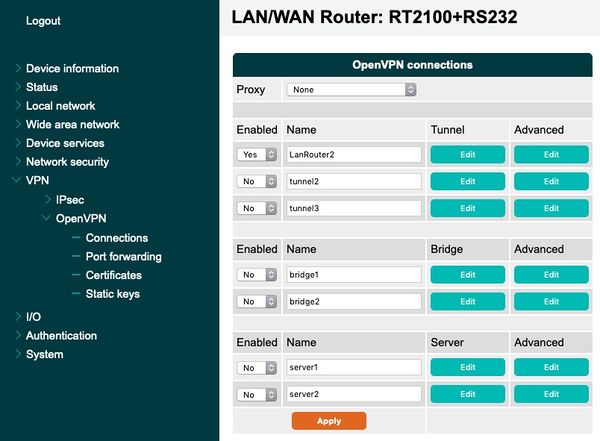Select the OpenVPN submenu item
The height and width of the screenshot is (441, 600).
[81, 219]
